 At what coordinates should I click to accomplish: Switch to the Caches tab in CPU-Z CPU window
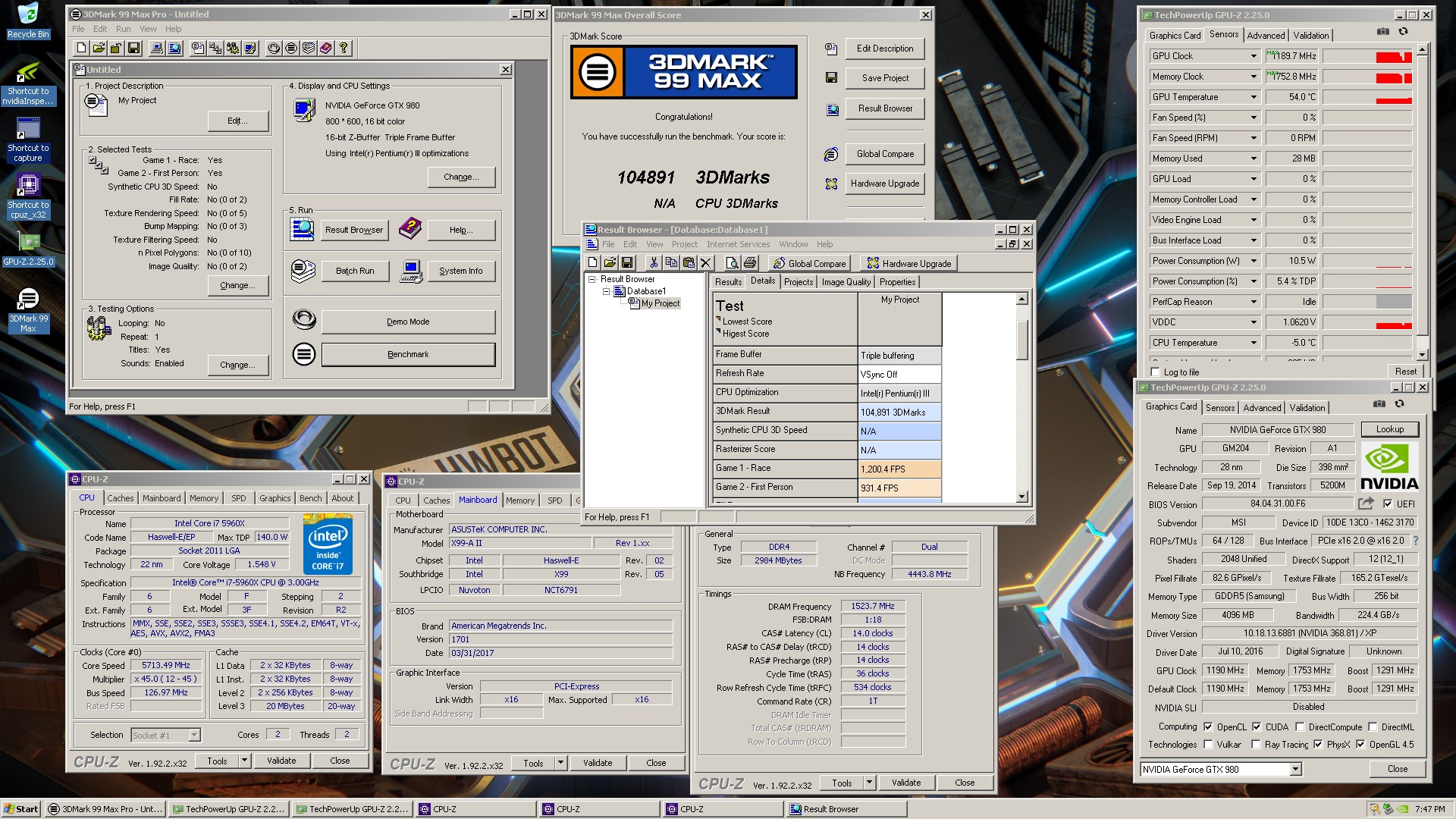point(120,498)
